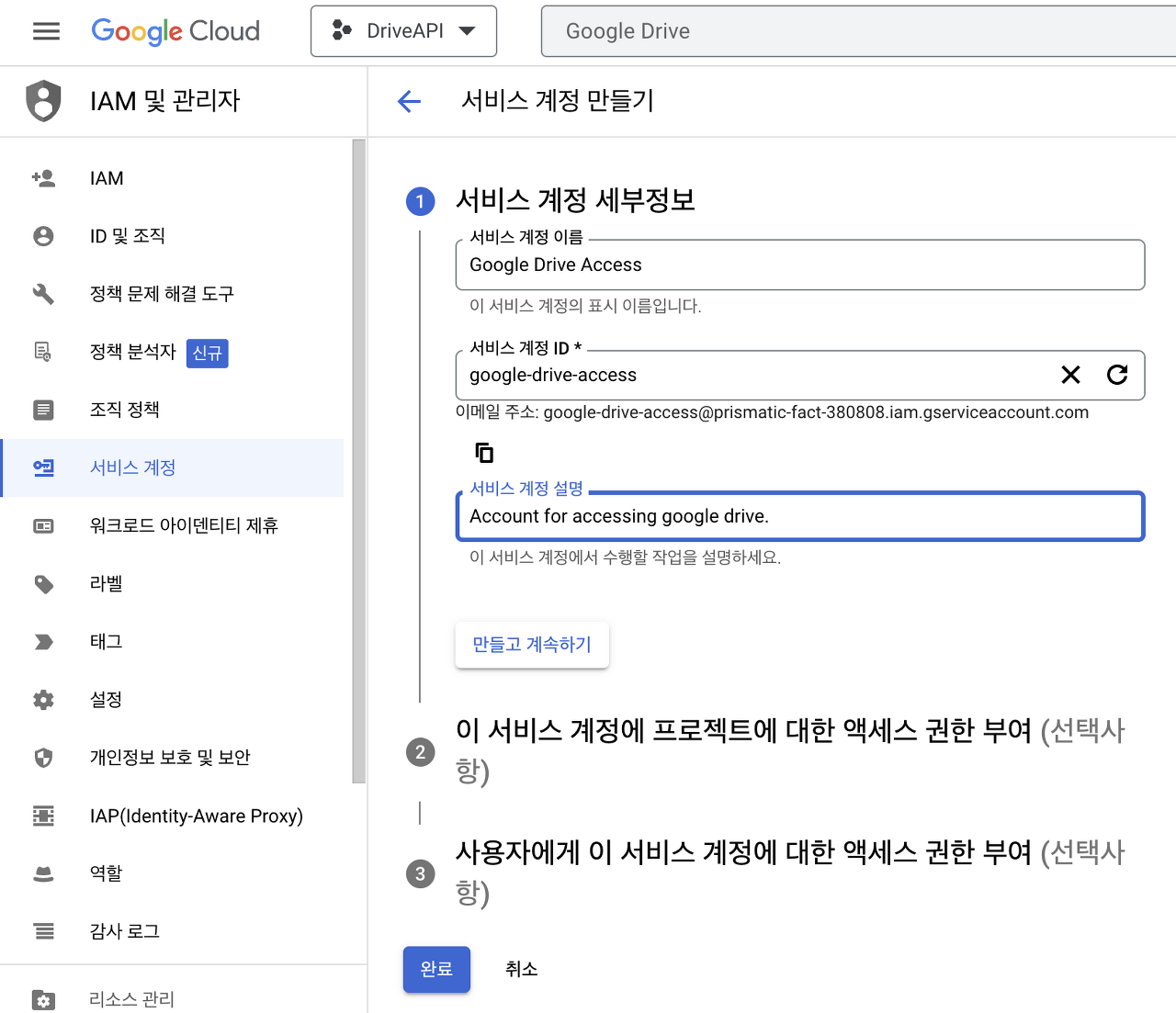Click the sidebar vertical scrollbar

point(358,462)
